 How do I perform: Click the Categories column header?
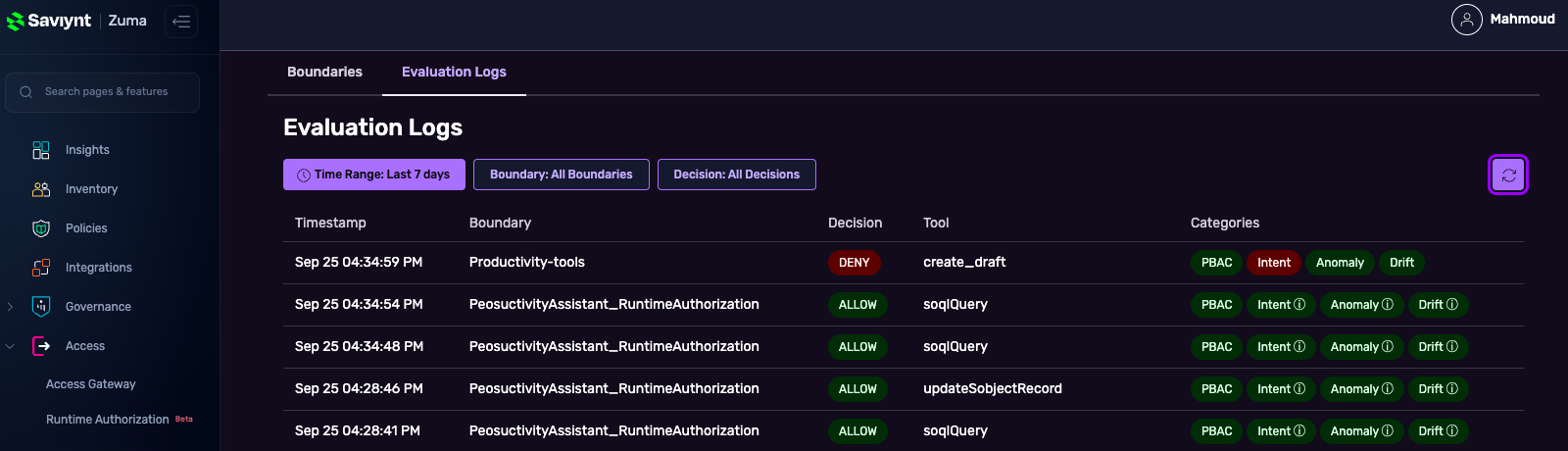click(1225, 223)
